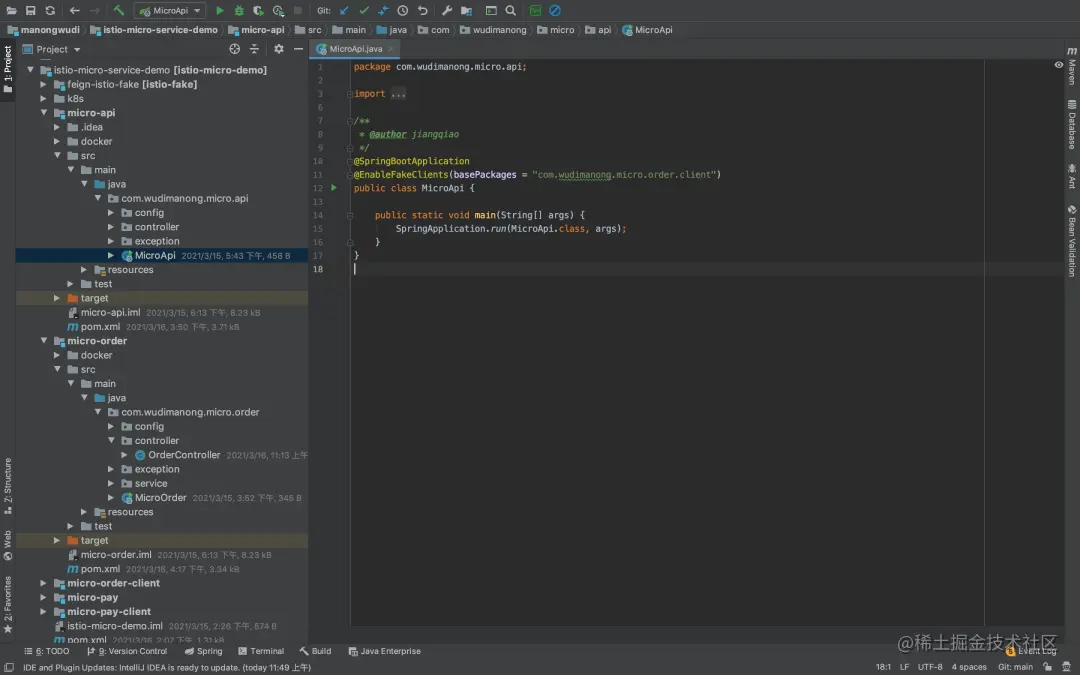Viewport: 1080px width, 675px height.
Task: Open settings with the wrench icon
Action: [447, 10]
